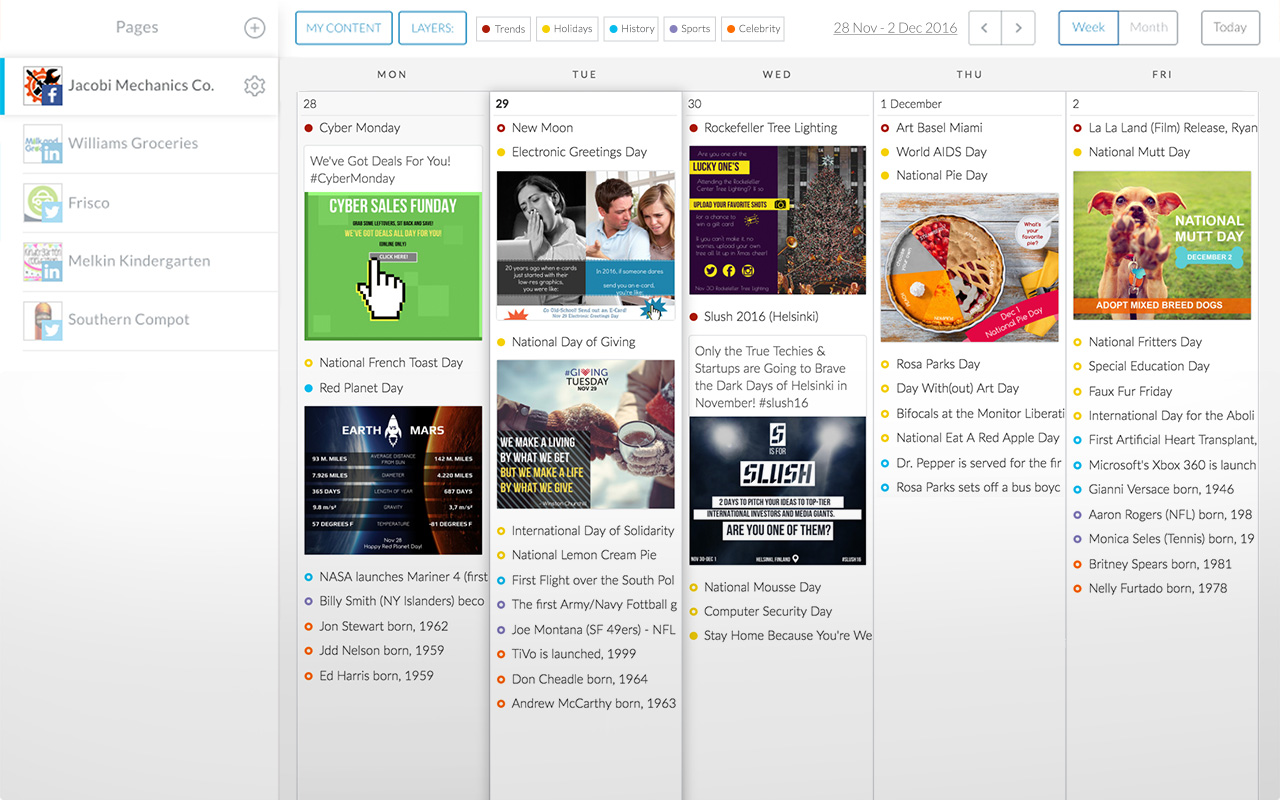
Task: Click the LAYERS button
Action: (x=432, y=28)
